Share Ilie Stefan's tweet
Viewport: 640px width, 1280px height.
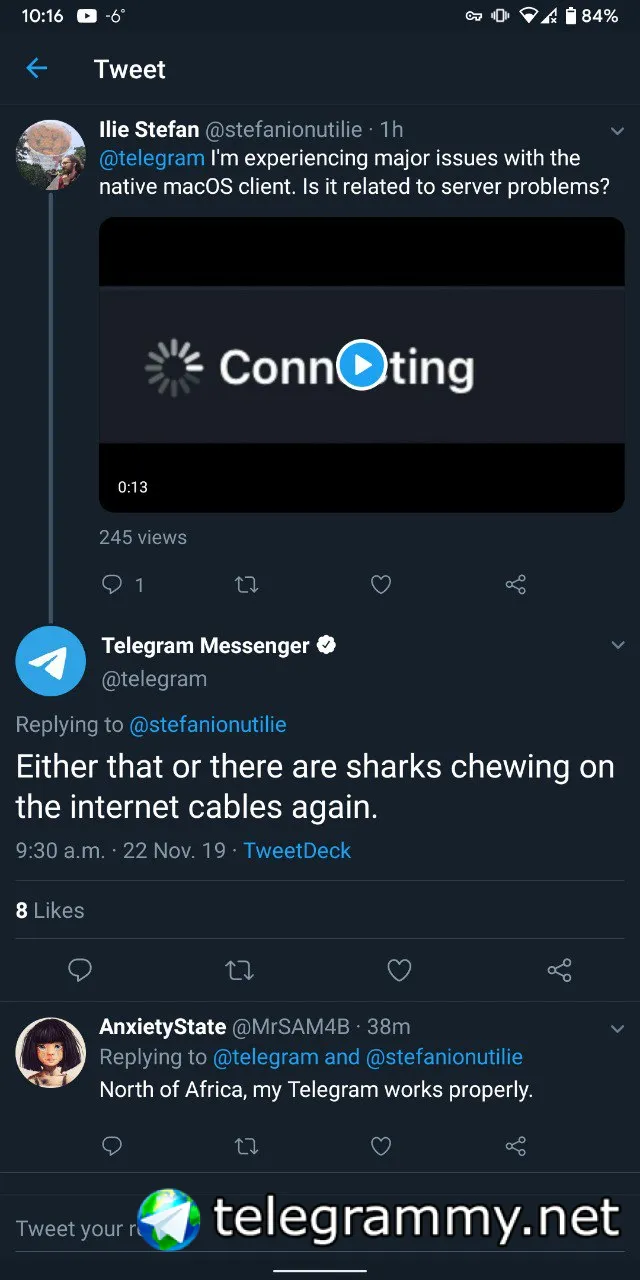tap(516, 584)
